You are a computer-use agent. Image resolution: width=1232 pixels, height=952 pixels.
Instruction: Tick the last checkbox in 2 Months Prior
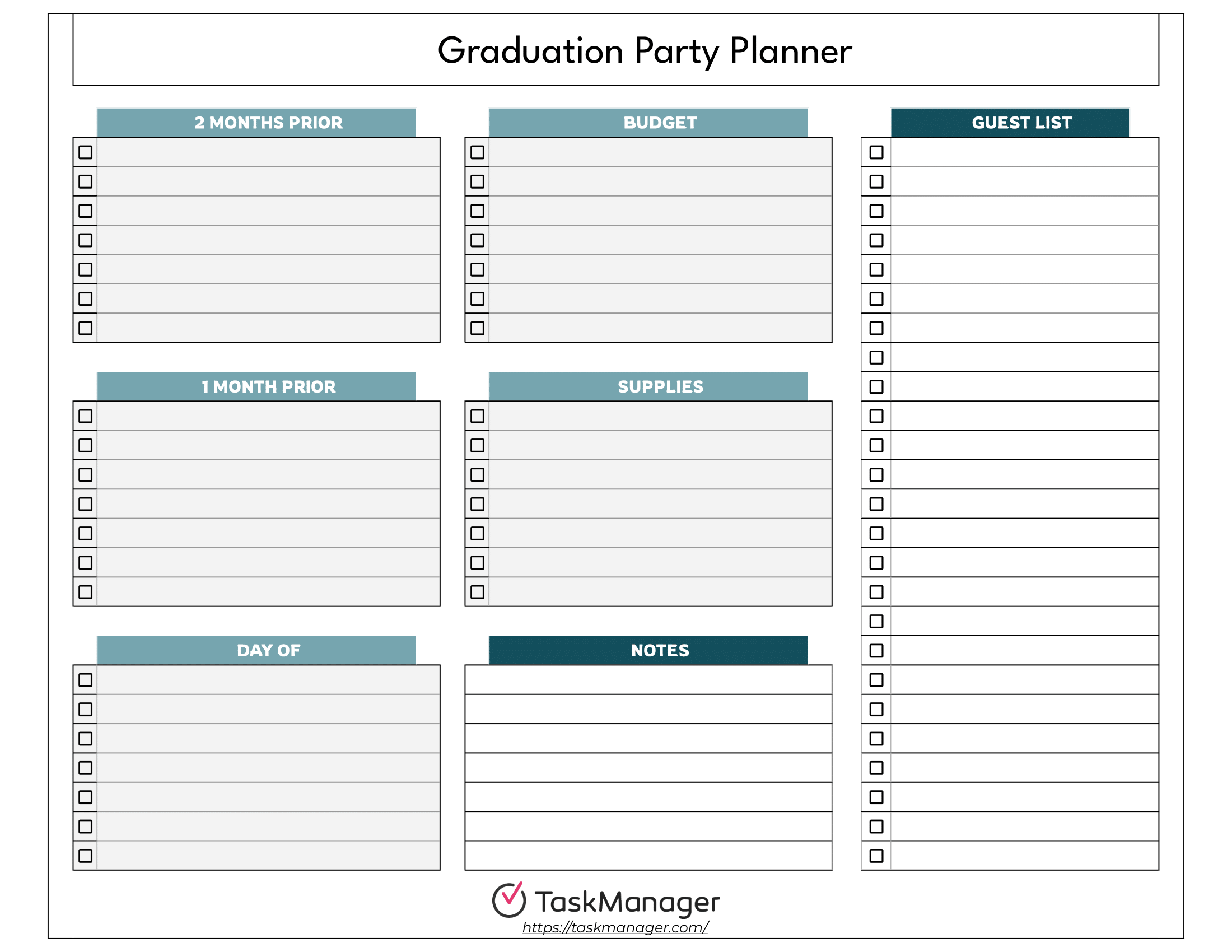[85, 328]
